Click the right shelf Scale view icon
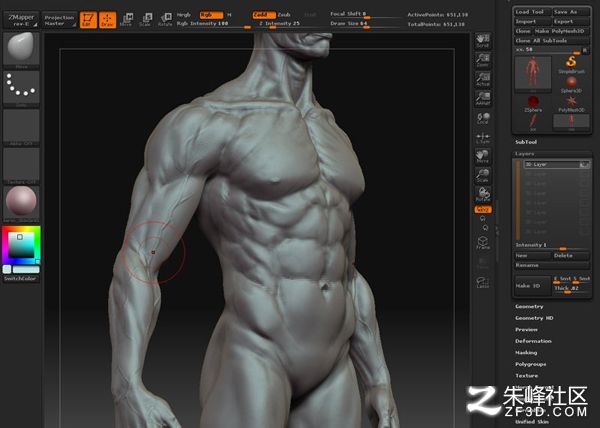 (x=483, y=176)
